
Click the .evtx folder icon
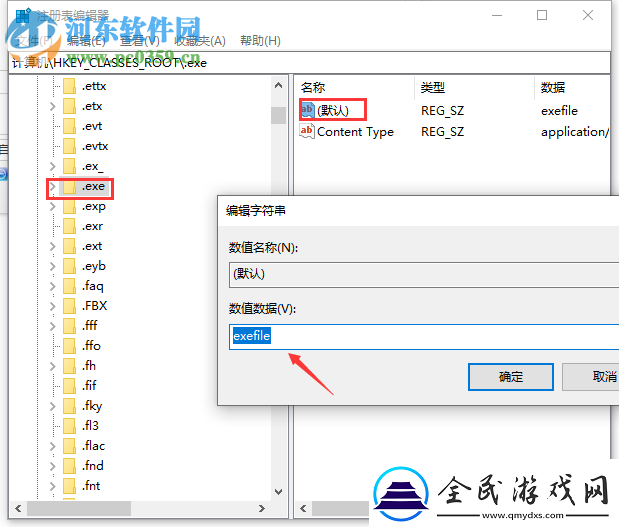[x=69, y=146]
